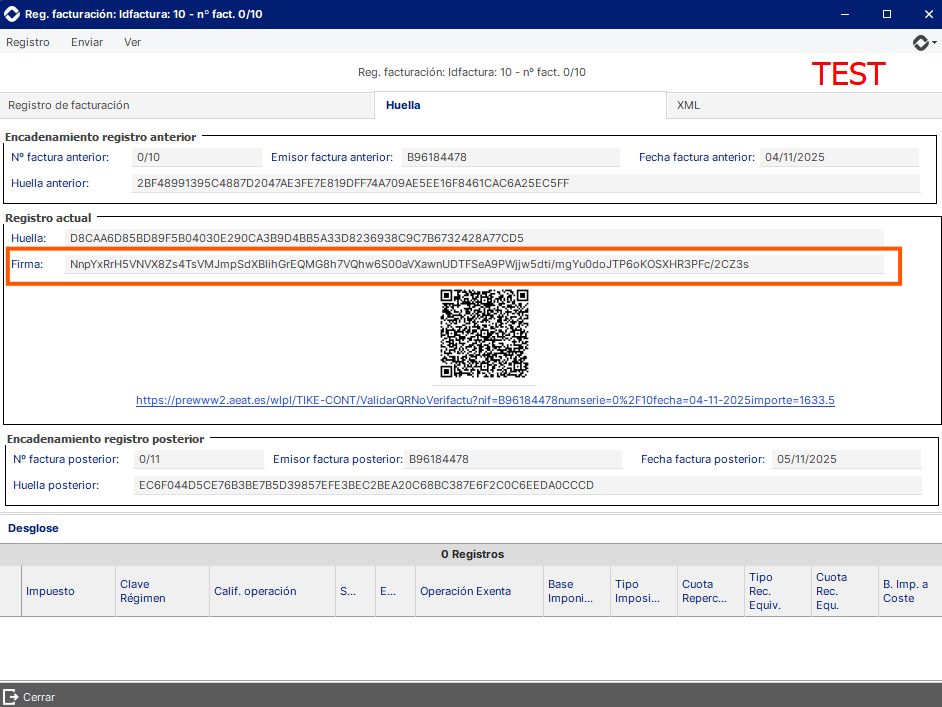Click the Cuota Rec. Equ. column header
The height and width of the screenshot is (707, 942).
845,591
